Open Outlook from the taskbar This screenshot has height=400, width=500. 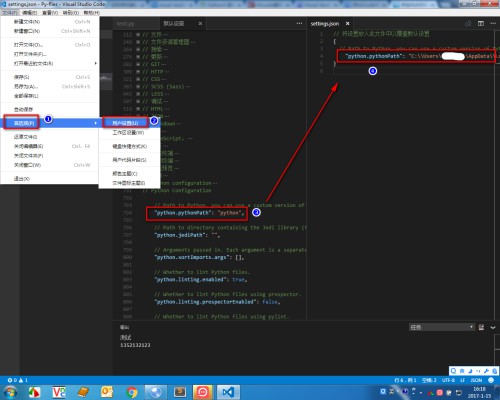tap(107, 392)
